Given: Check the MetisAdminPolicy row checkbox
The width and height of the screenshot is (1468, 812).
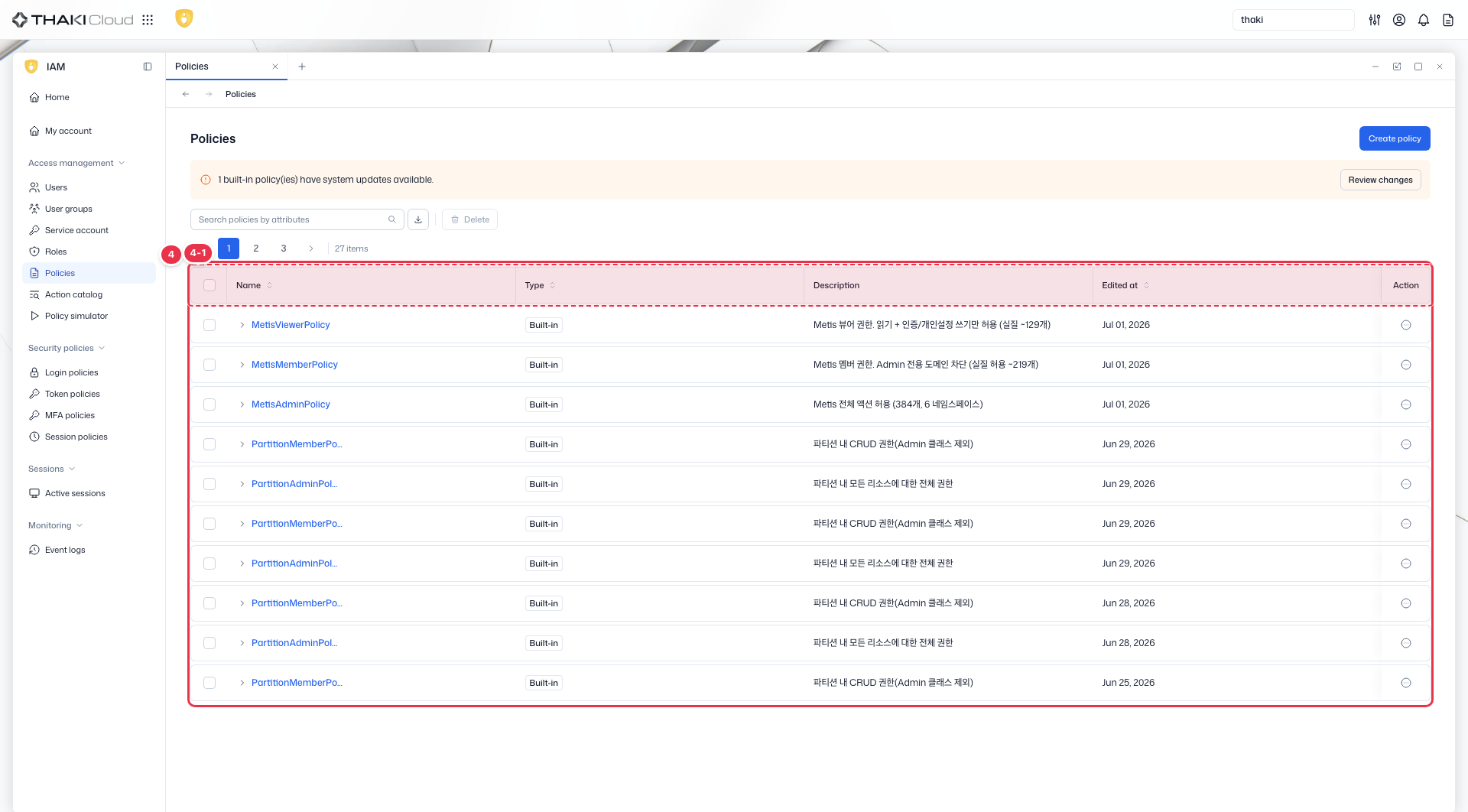Looking at the screenshot, I should click(209, 404).
